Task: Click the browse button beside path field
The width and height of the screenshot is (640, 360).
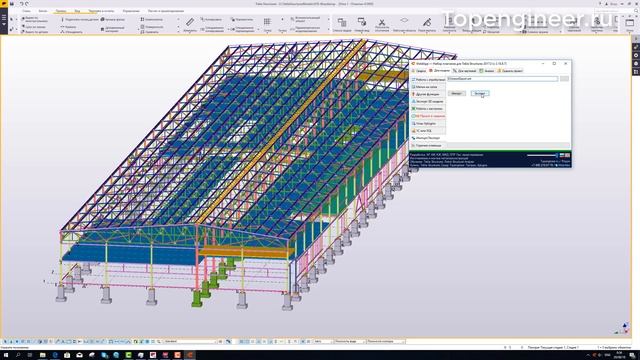Action: point(564,79)
